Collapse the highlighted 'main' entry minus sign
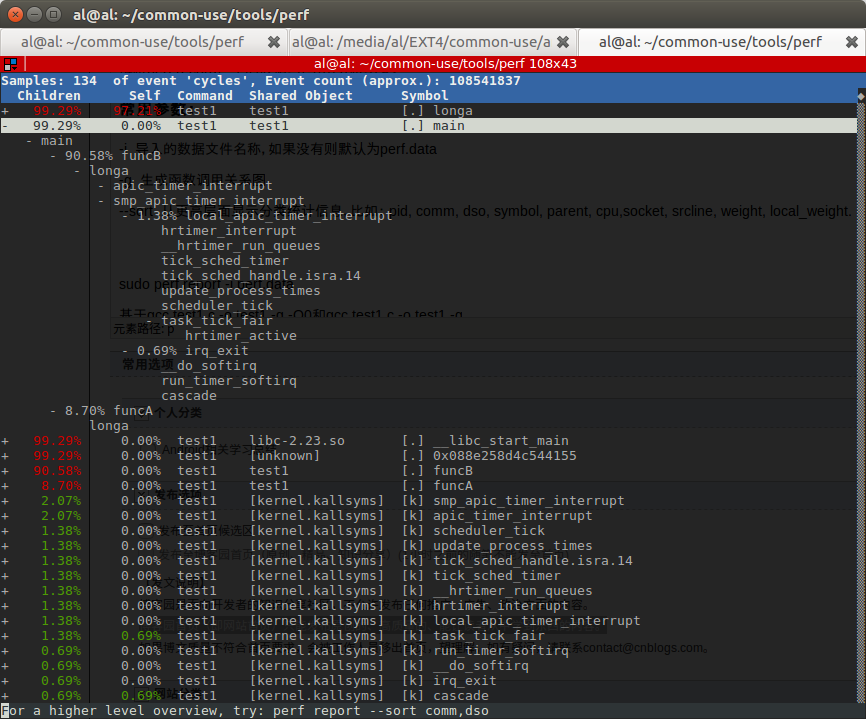 coord(4,125)
